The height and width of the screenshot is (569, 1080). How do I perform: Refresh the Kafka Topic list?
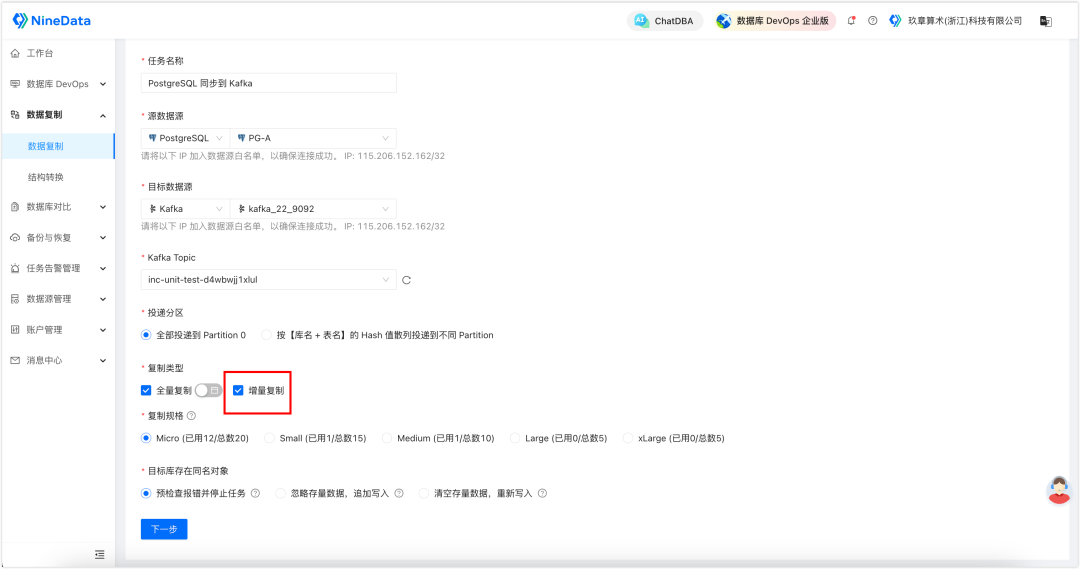(x=406, y=280)
